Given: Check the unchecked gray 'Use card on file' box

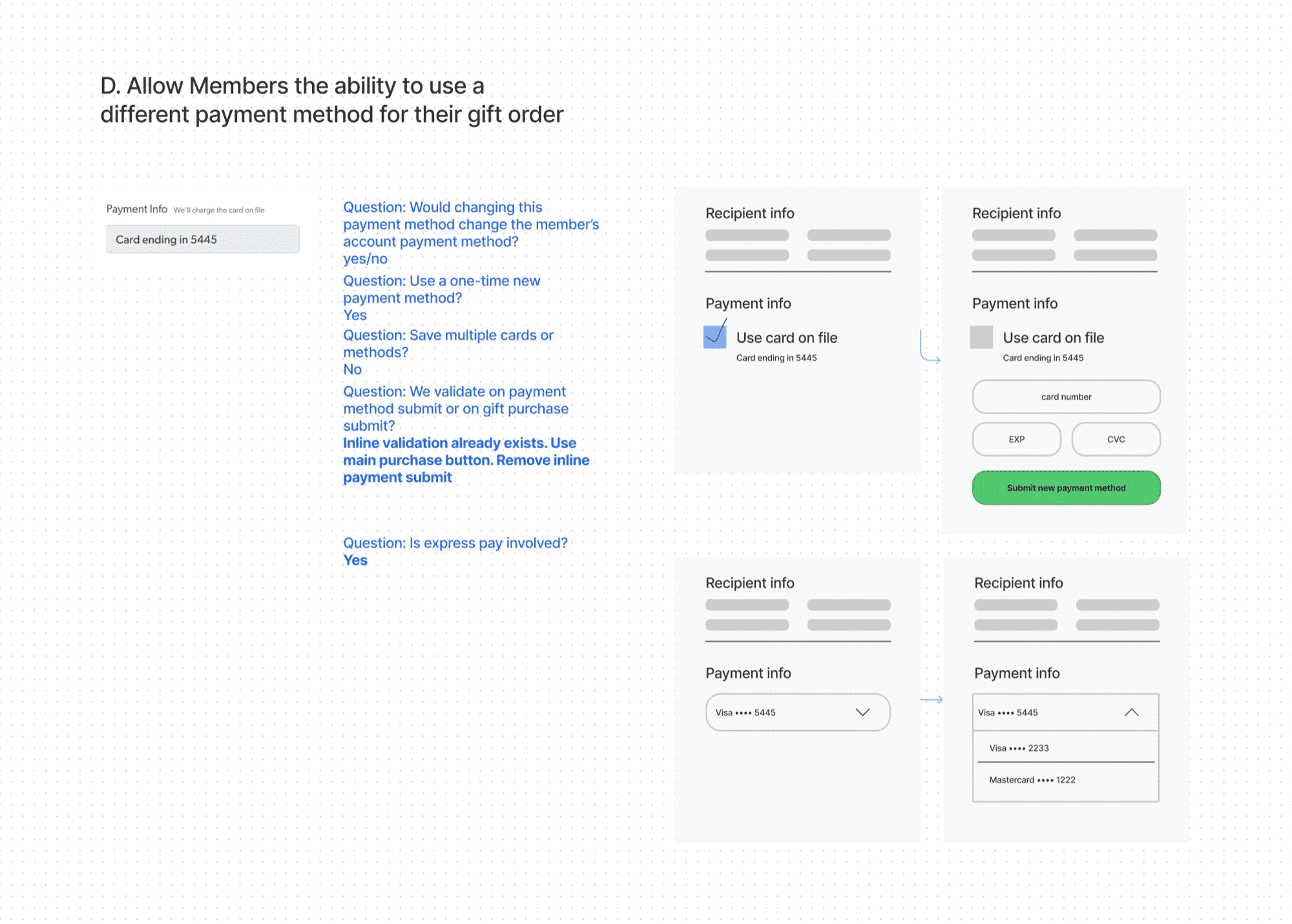Looking at the screenshot, I should tap(981, 337).
